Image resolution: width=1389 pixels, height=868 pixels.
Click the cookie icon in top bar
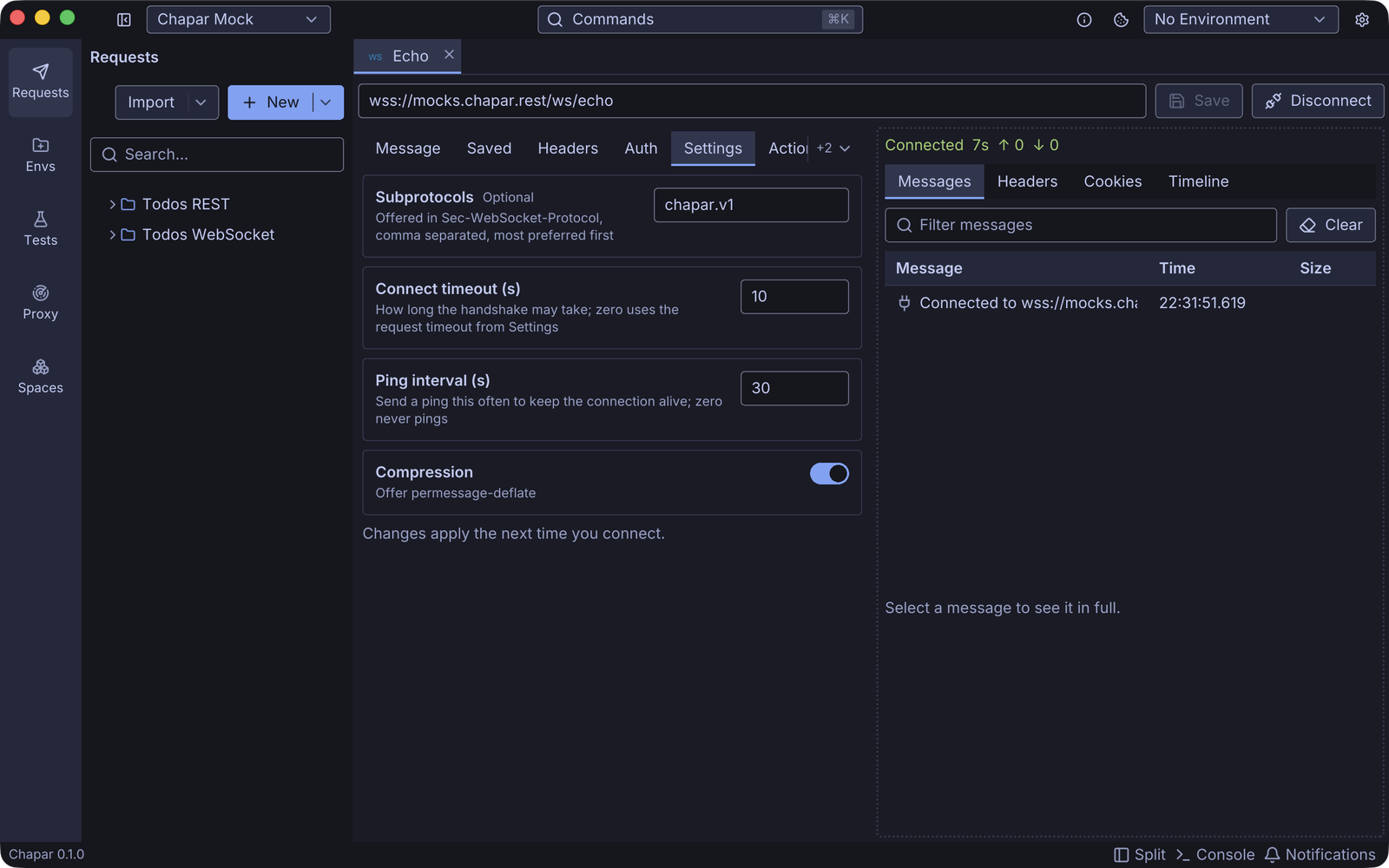click(x=1121, y=19)
